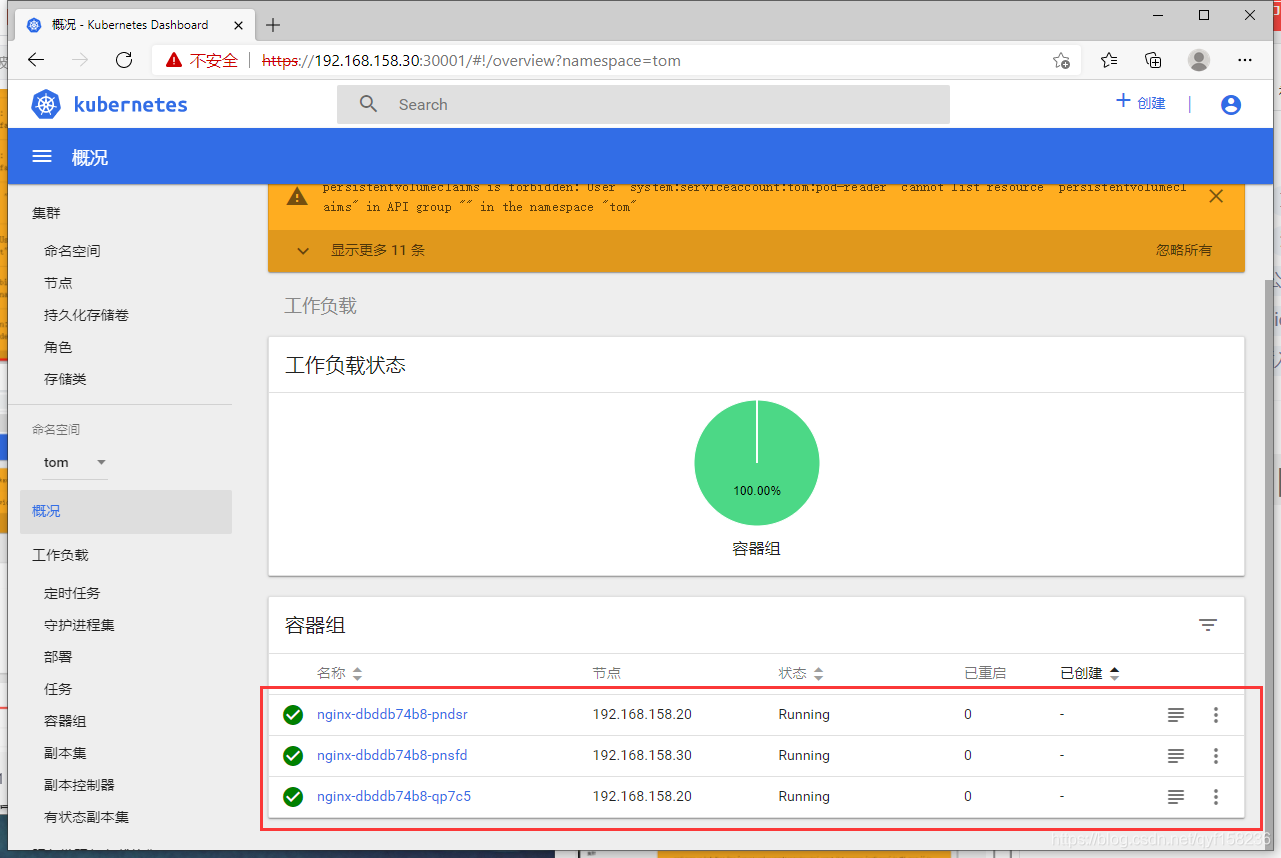Open 存储类 in the sidebar

pyautogui.click(x=65, y=379)
